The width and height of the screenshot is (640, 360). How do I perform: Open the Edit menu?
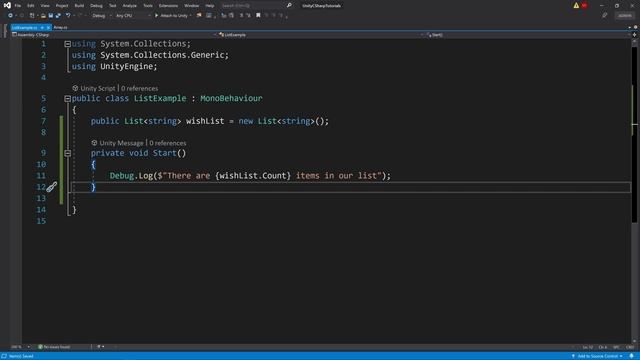click(31, 6)
